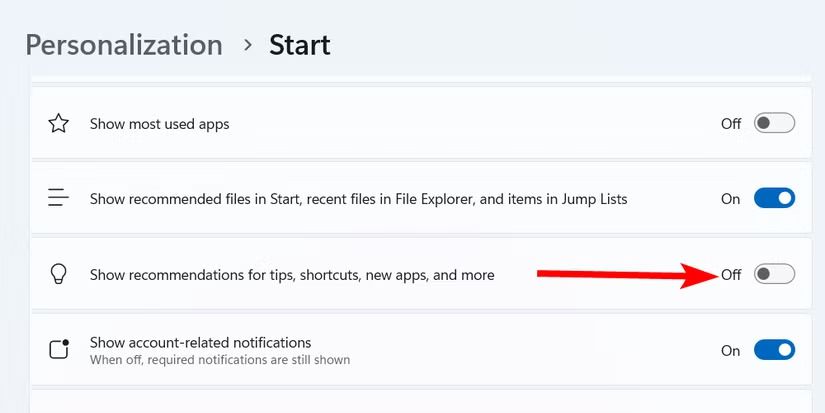Click the Off status text for tips recommendations
The image size is (825, 413).
click(x=731, y=275)
